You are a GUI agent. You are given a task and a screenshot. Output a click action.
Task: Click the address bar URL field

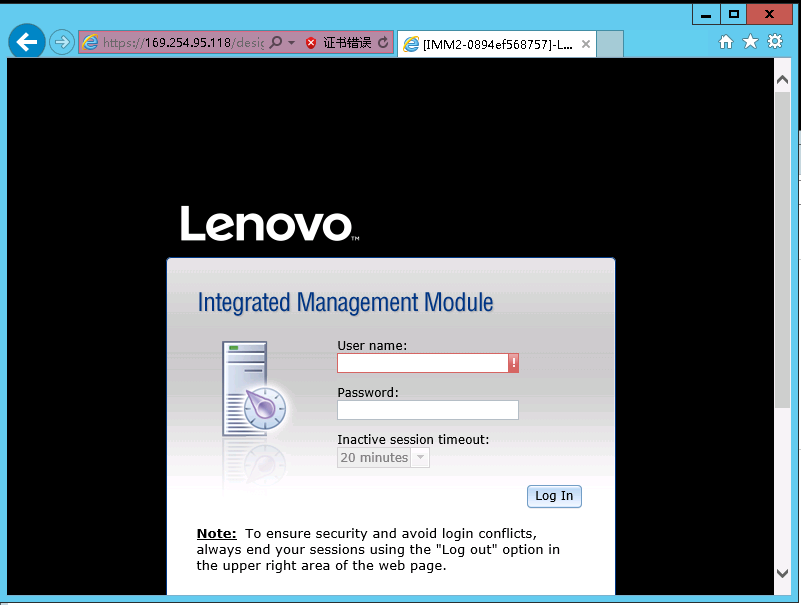pos(183,42)
